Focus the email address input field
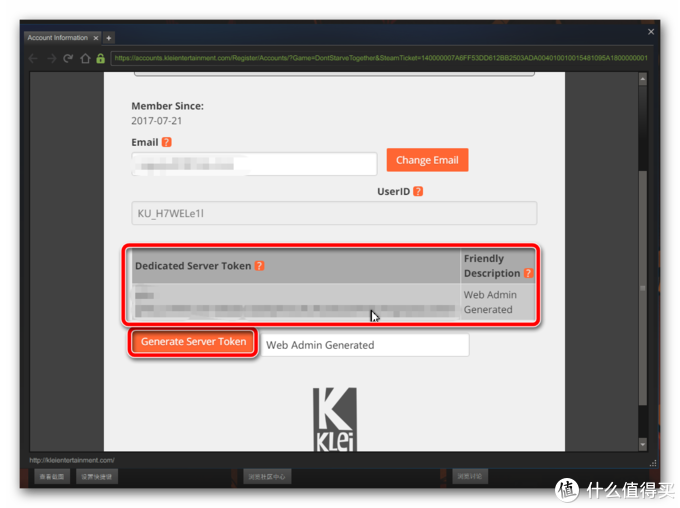The width and height of the screenshot is (680, 508). pos(254,164)
